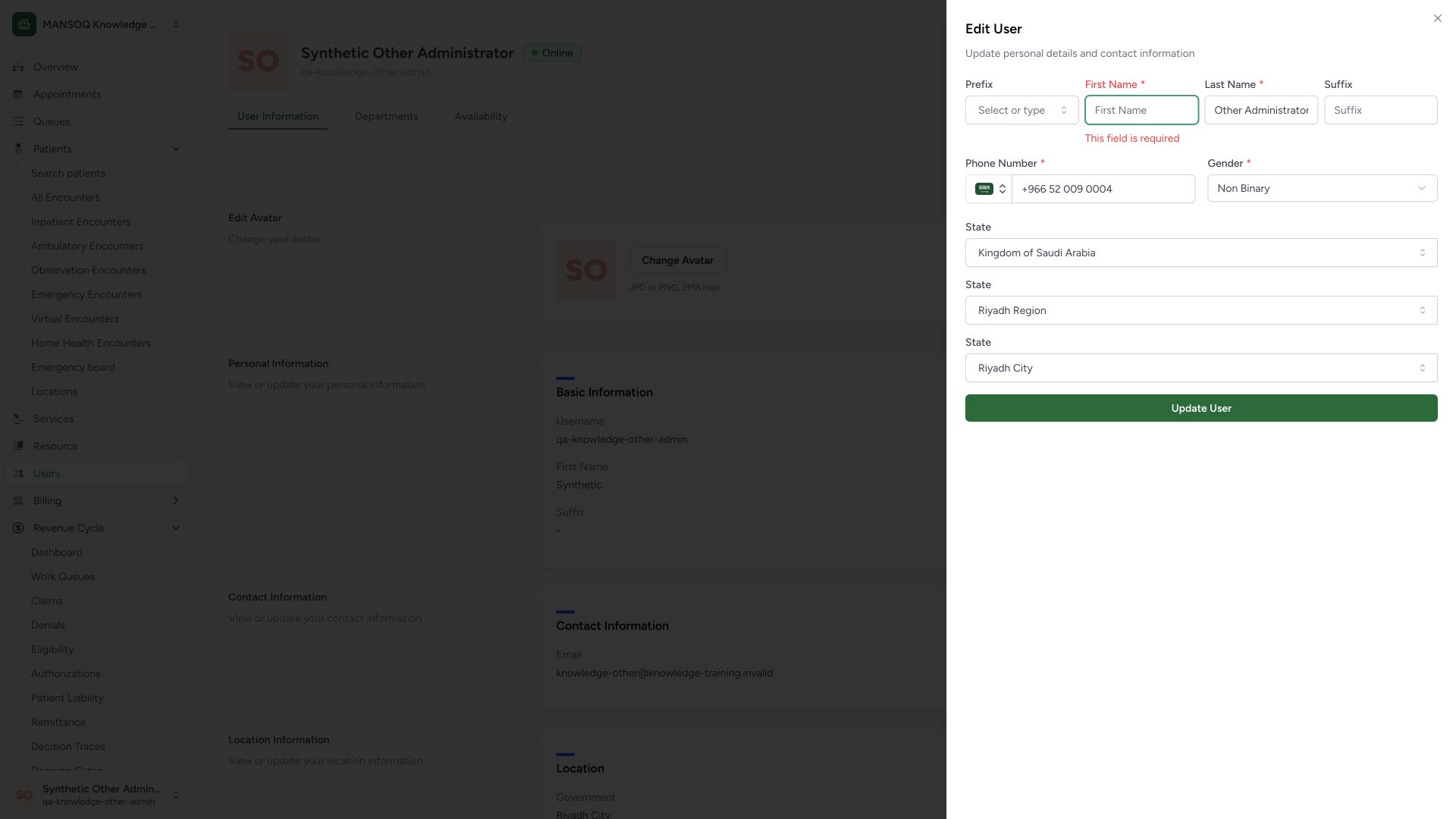Click the Appointments calendar icon
The height and width of the screenshot is (819, 1456).
pos(18,94)
